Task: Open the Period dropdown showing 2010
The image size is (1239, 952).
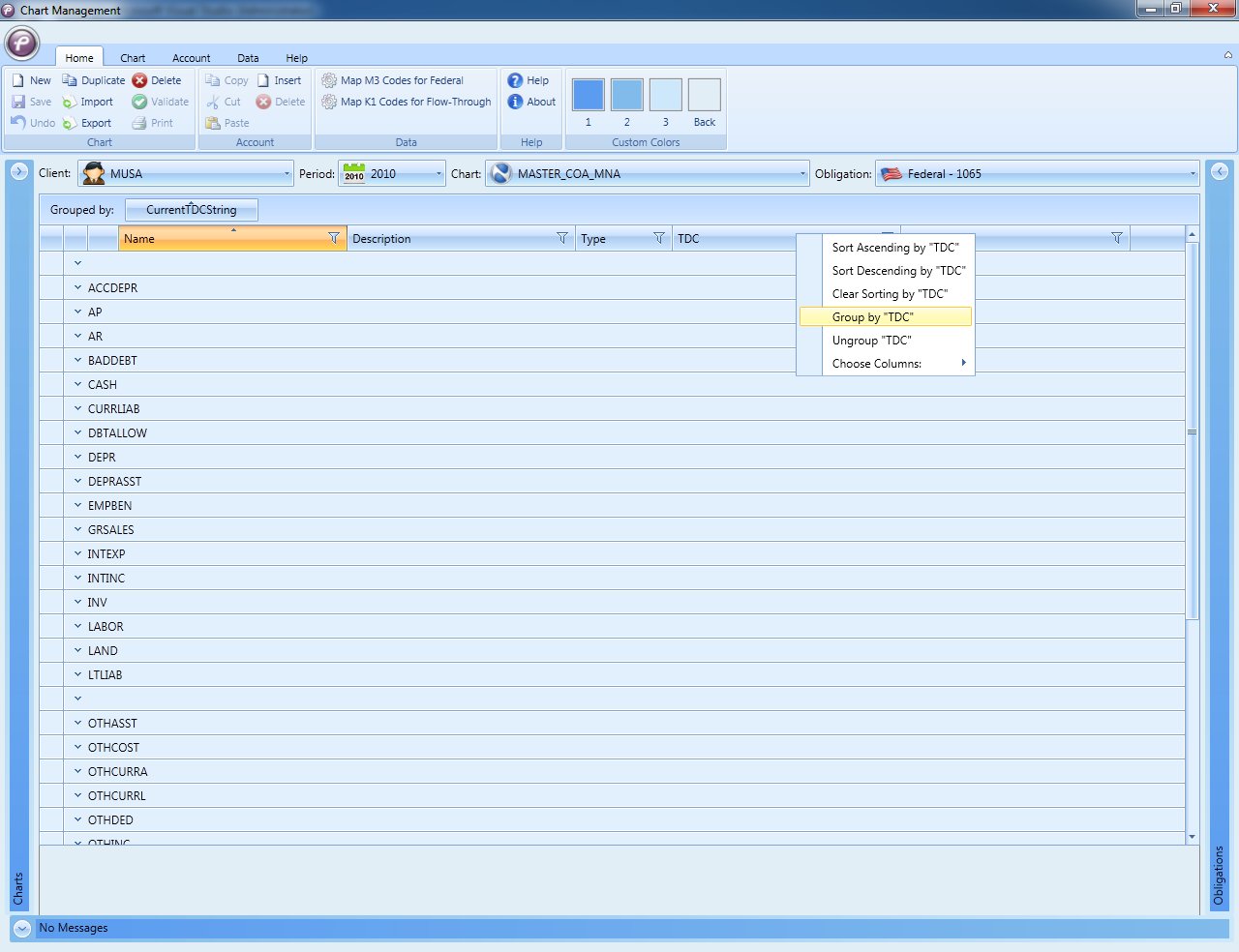Action: (x=392, y=174)
